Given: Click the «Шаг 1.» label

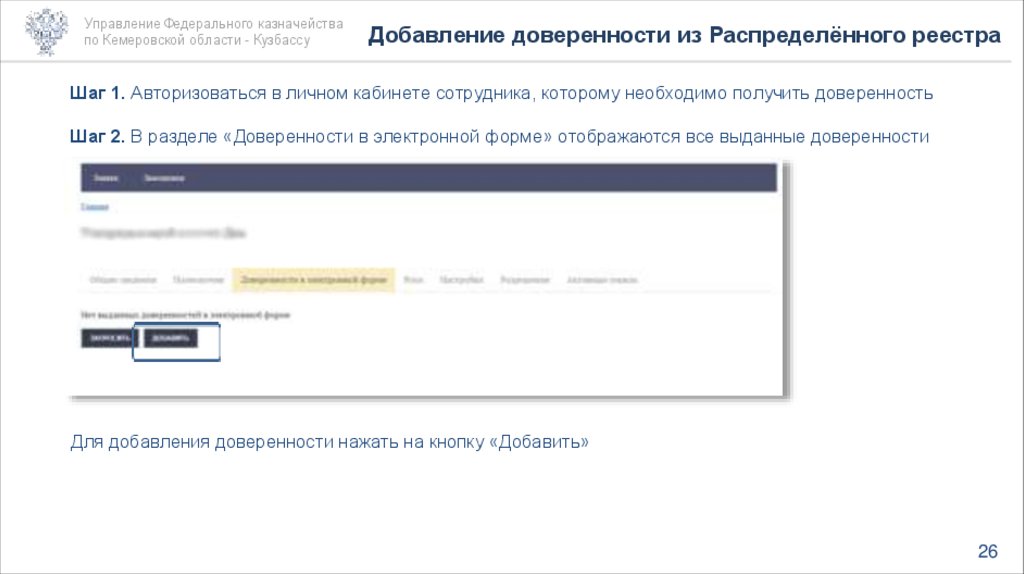Looking at the screenshot, I should click(97, 93).
